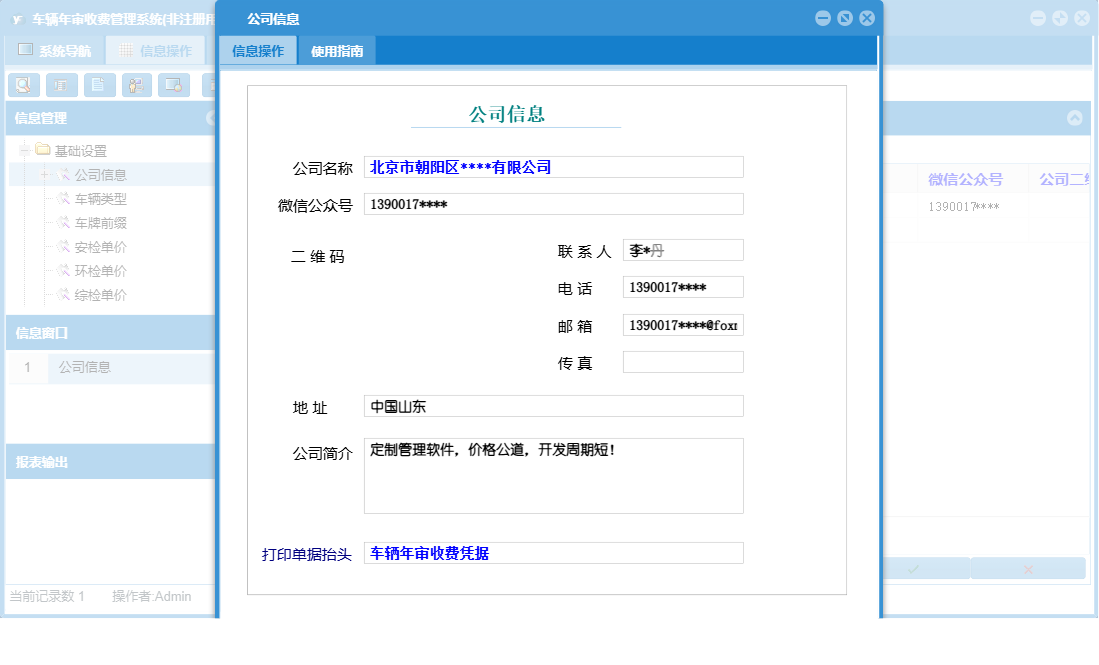The image size is (1099, 665).
Task: Expand the 公司信息 tree node
Action: (44, 174)
